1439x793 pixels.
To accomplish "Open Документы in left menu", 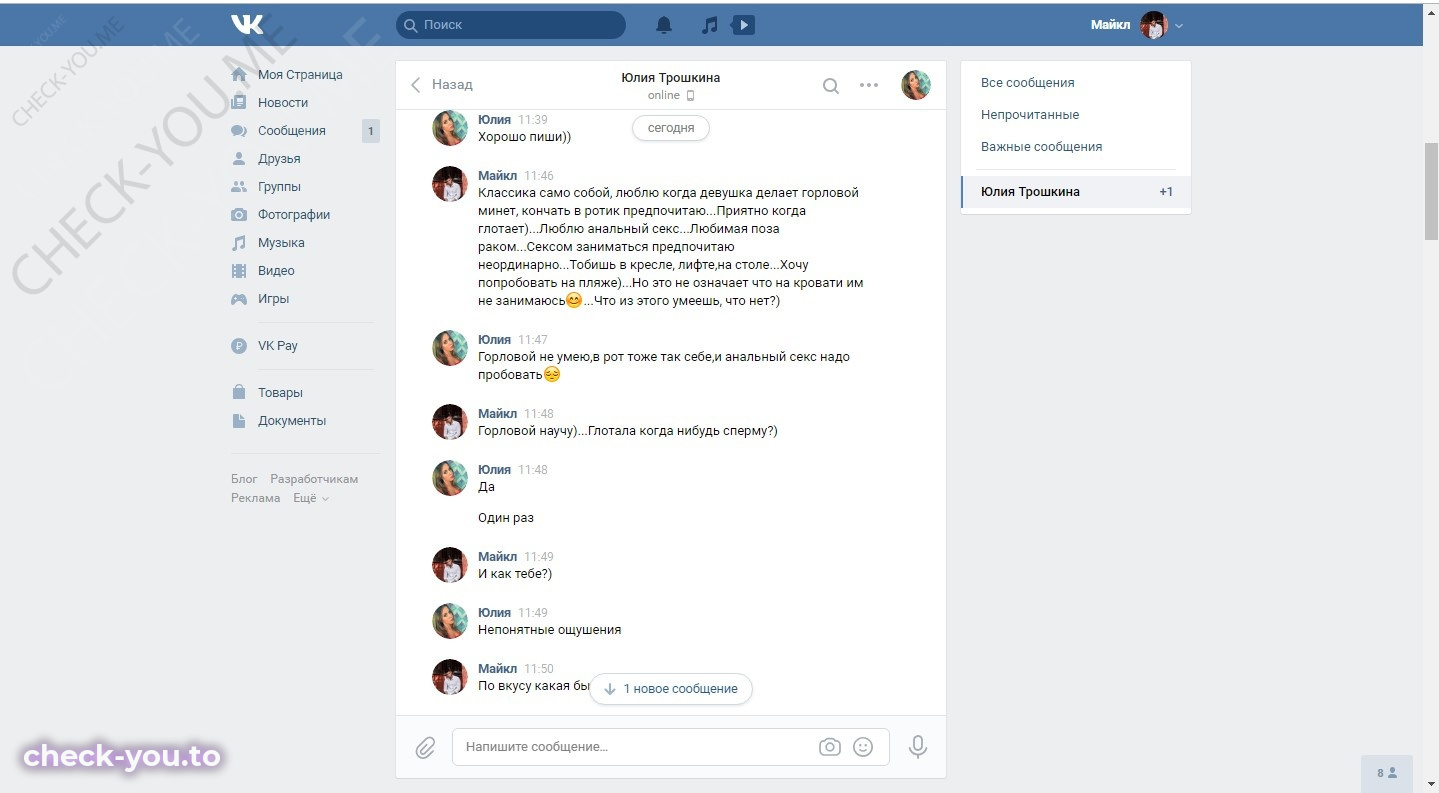I will pyautogui.click(x=292, y=421).
